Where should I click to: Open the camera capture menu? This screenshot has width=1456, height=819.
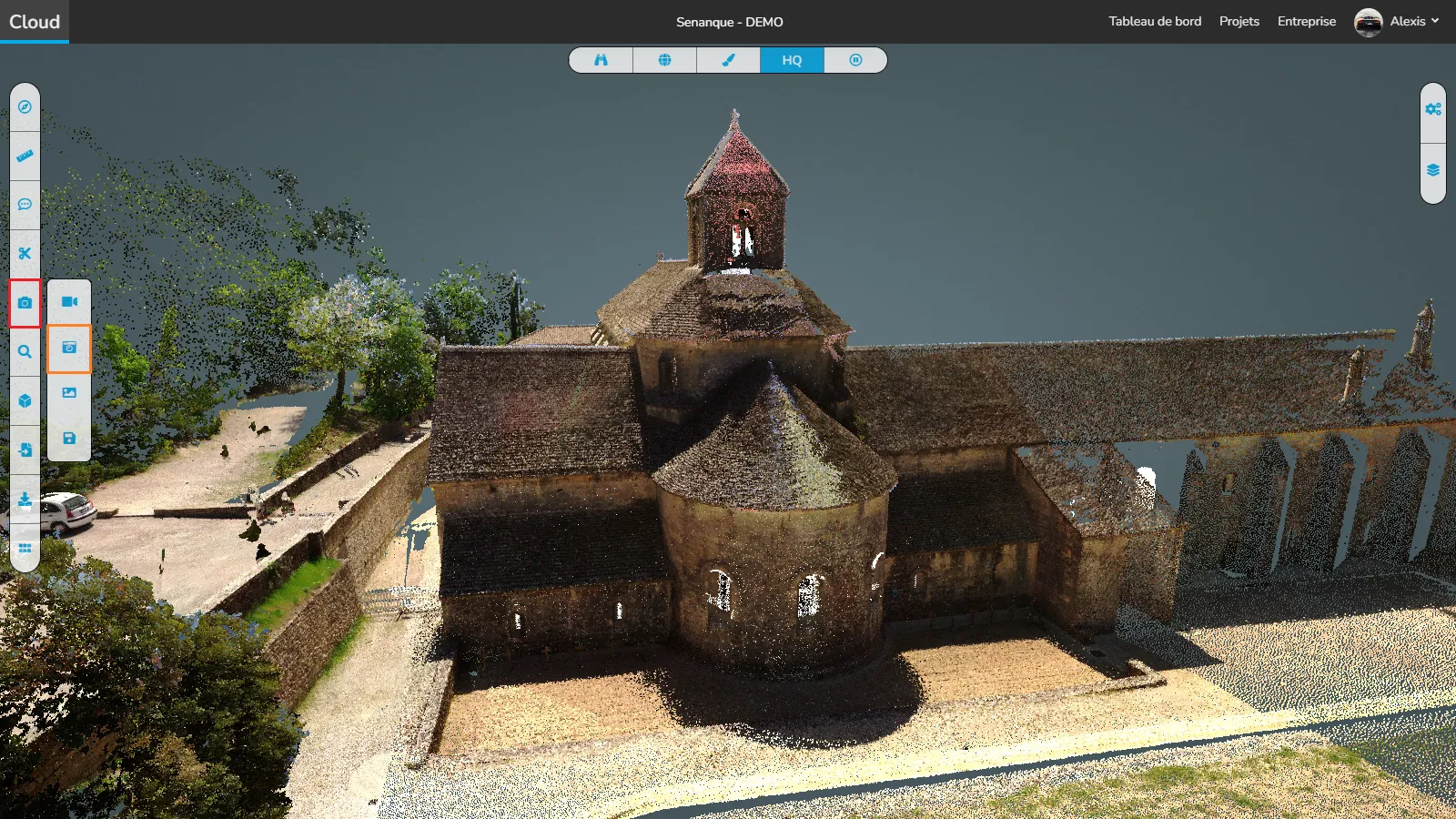click(25, 303)
